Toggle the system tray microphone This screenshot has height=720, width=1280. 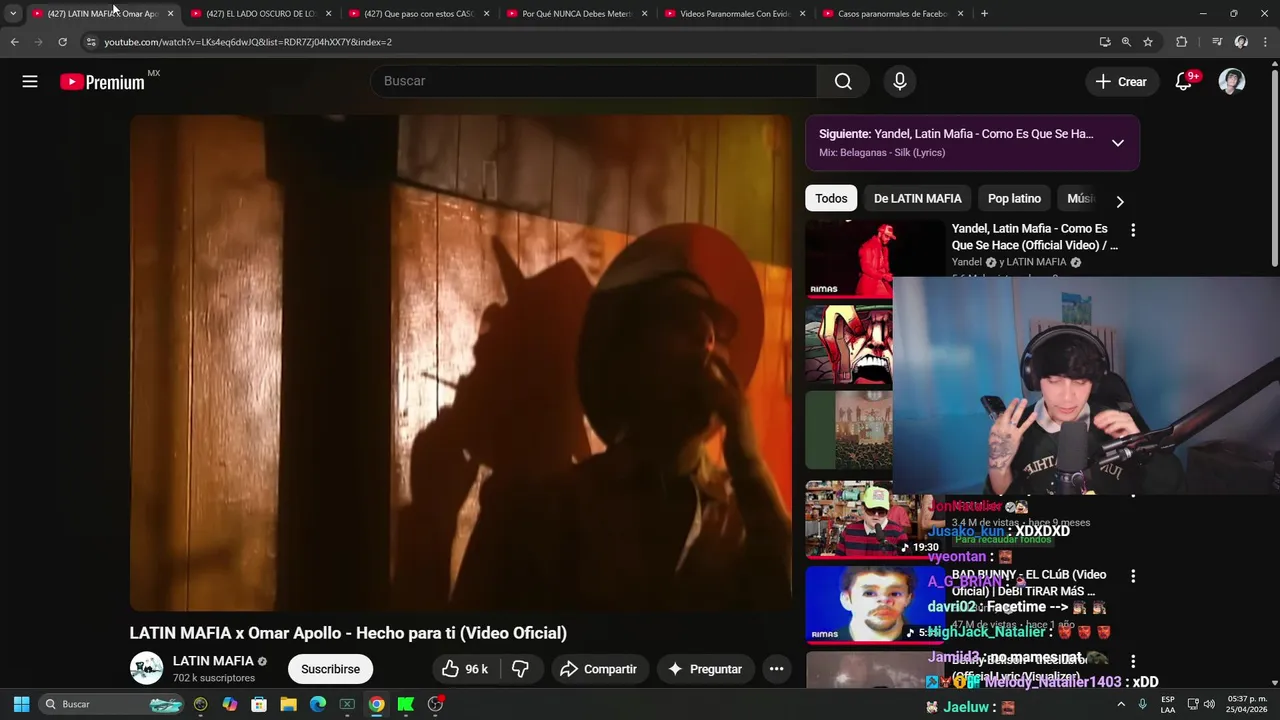(1142, 704)
